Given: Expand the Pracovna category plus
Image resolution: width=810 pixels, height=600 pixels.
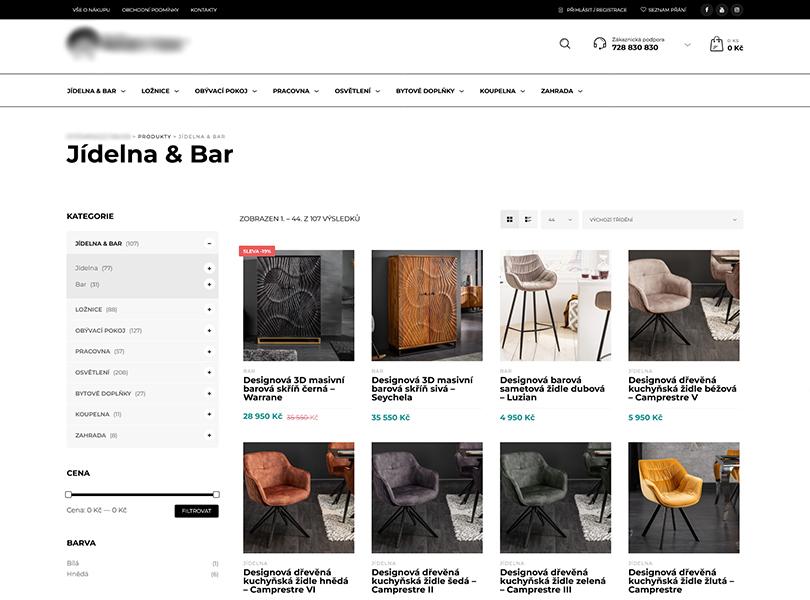Looking at the screenshot, I should (x=209, y=351).
